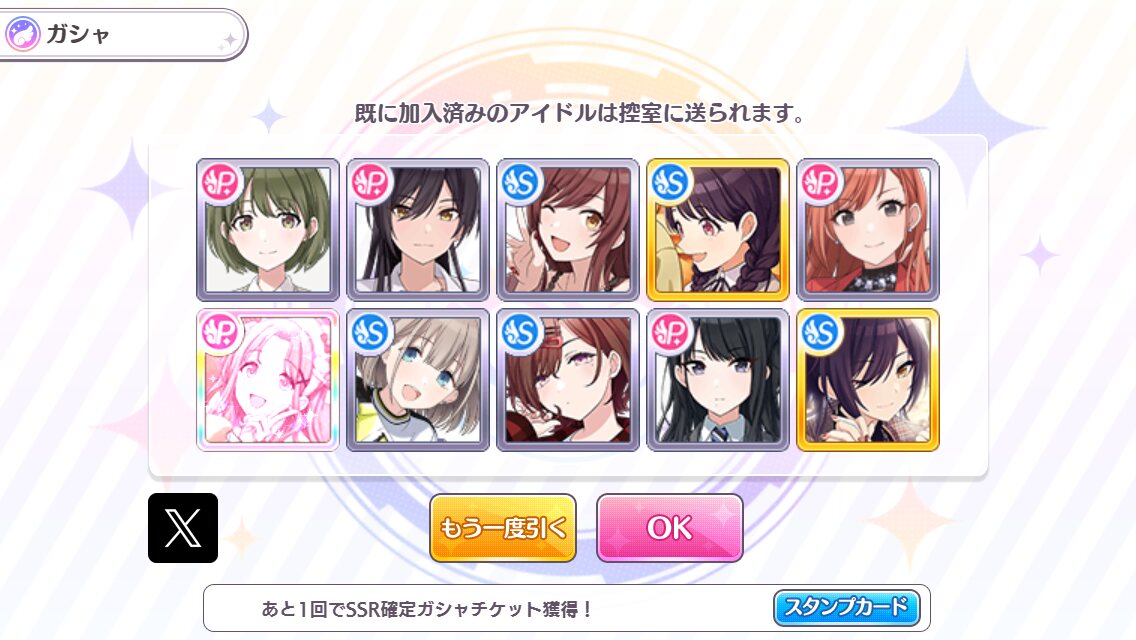1136x640 pixels.
Task: Open the long black-haired idol with tie card
Action: click(x=718, y=380)
